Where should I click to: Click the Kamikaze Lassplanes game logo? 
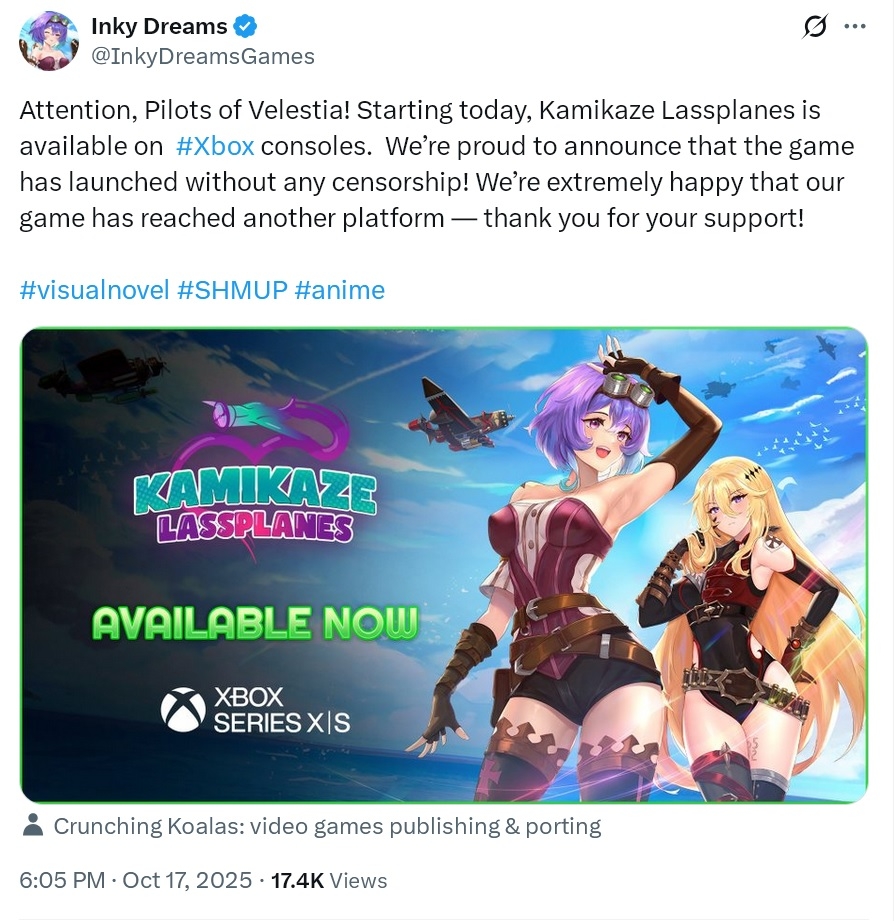tap(254, 477)
